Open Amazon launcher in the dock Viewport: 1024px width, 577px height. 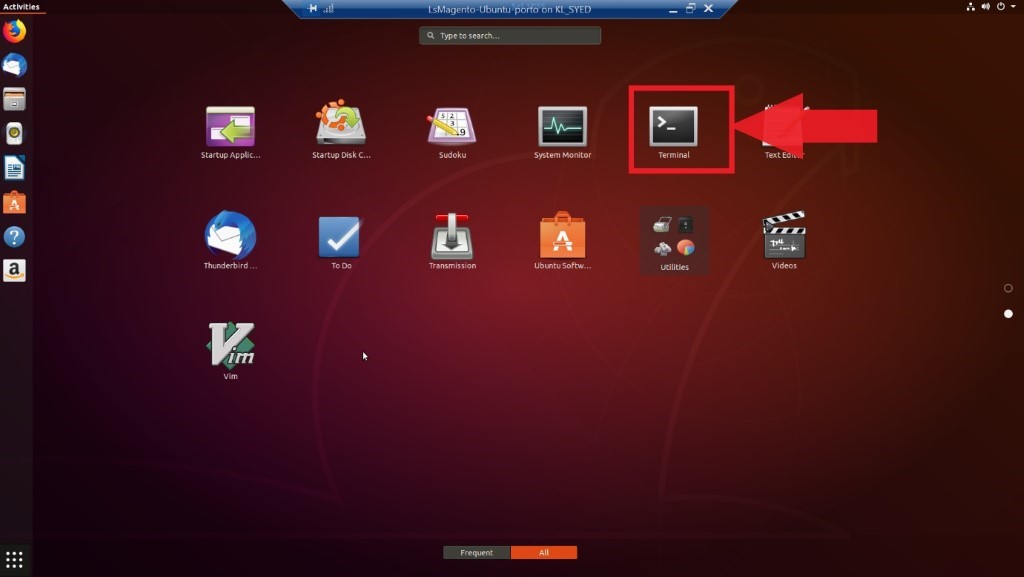pyautogui.click(x=14, y=270)
